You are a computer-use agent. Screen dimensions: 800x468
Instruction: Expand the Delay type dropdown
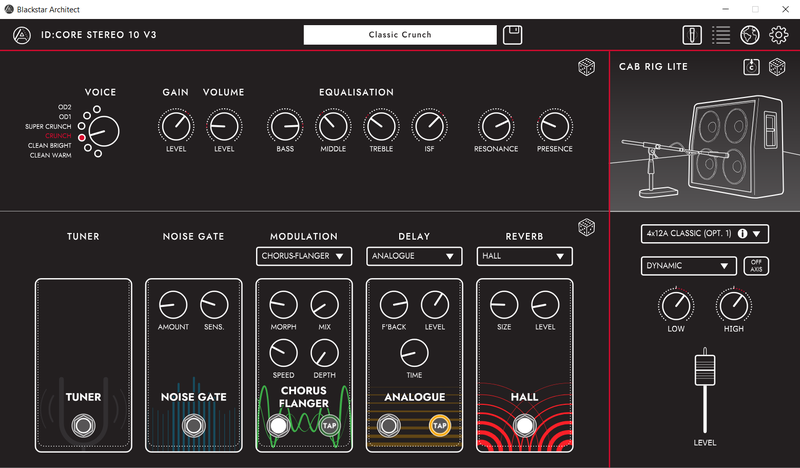point(414,256)
